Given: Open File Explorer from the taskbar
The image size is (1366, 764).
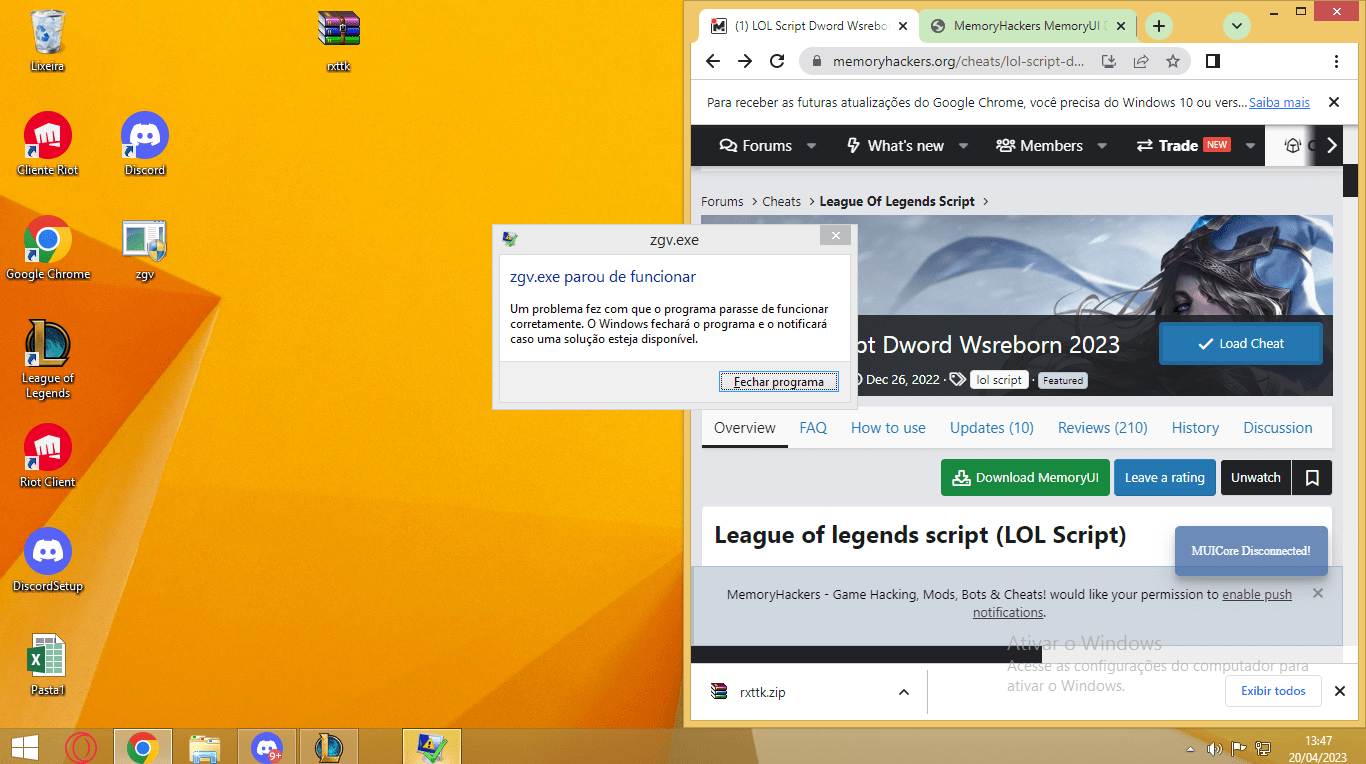Looking at the screenshot, I should coord(205,747).
